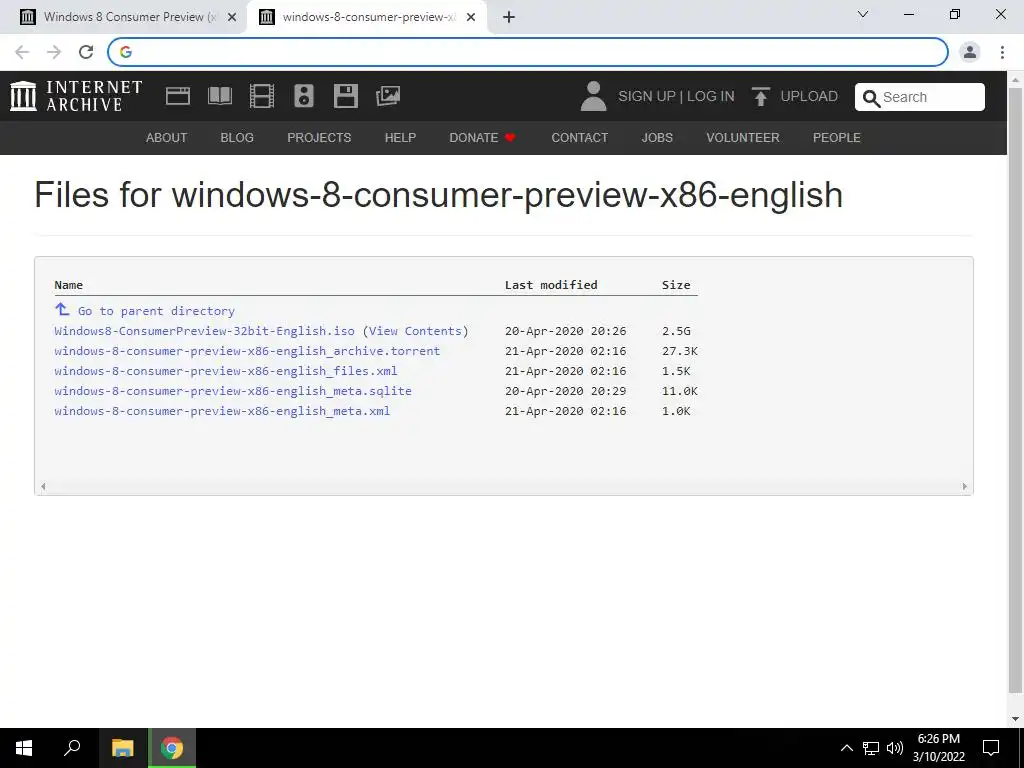Open the english_meta.xml link
This screenshot has width=1024, height=768.
point(222,411)
